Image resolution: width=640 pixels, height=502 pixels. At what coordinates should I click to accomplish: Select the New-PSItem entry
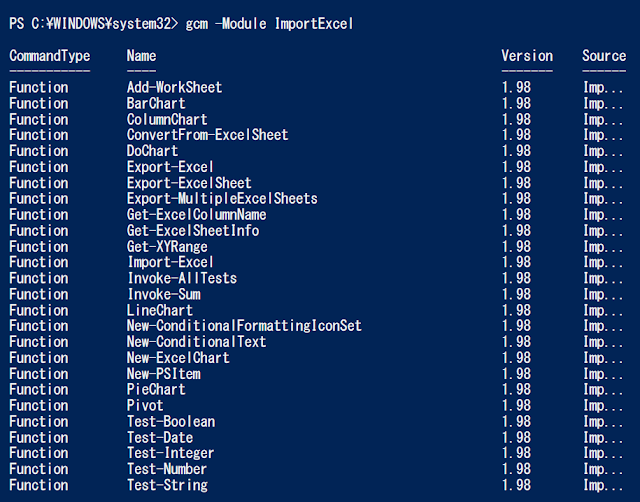coord(164,374)
